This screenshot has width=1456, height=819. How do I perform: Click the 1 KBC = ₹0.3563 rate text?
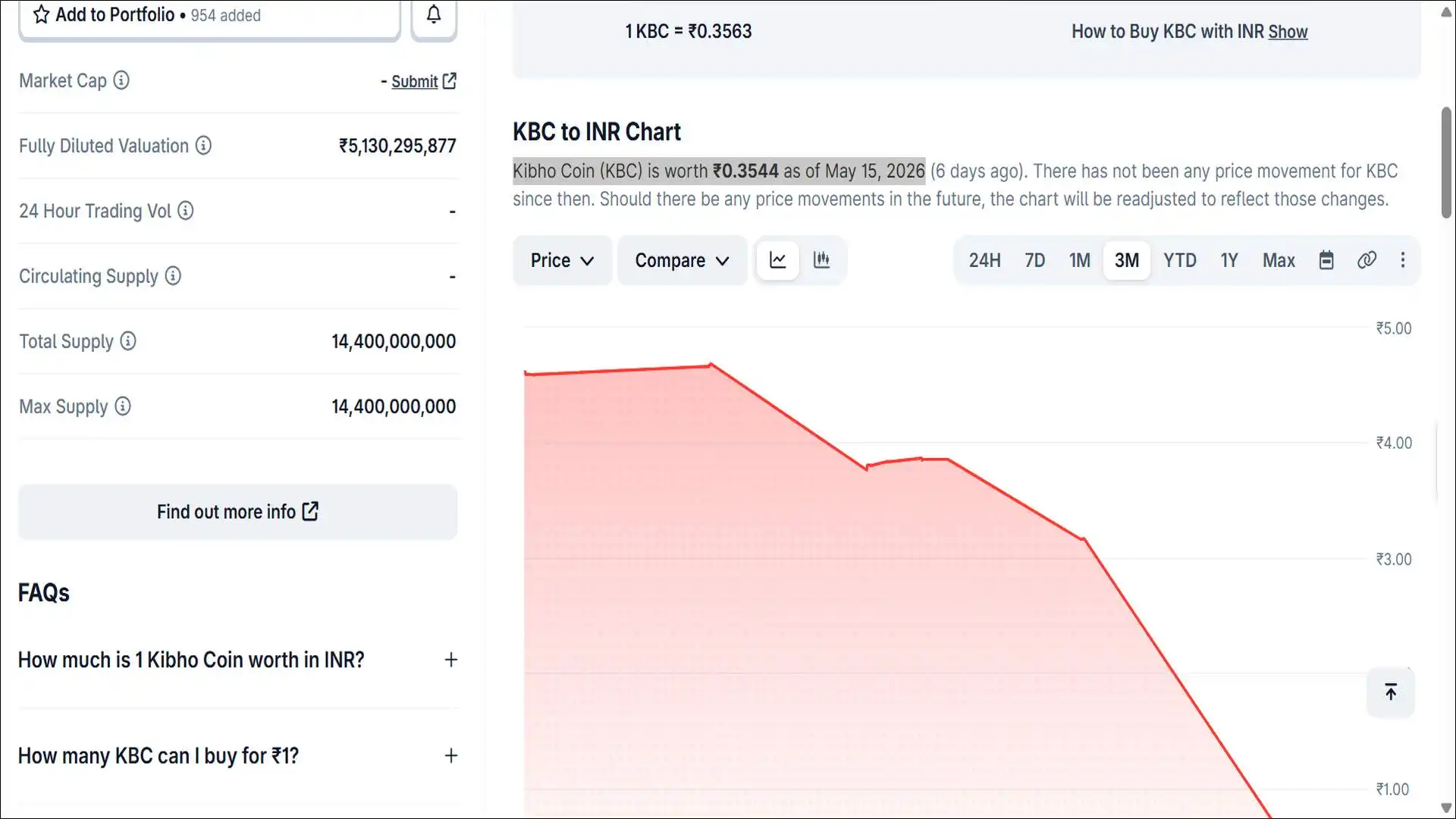[688, 32]
